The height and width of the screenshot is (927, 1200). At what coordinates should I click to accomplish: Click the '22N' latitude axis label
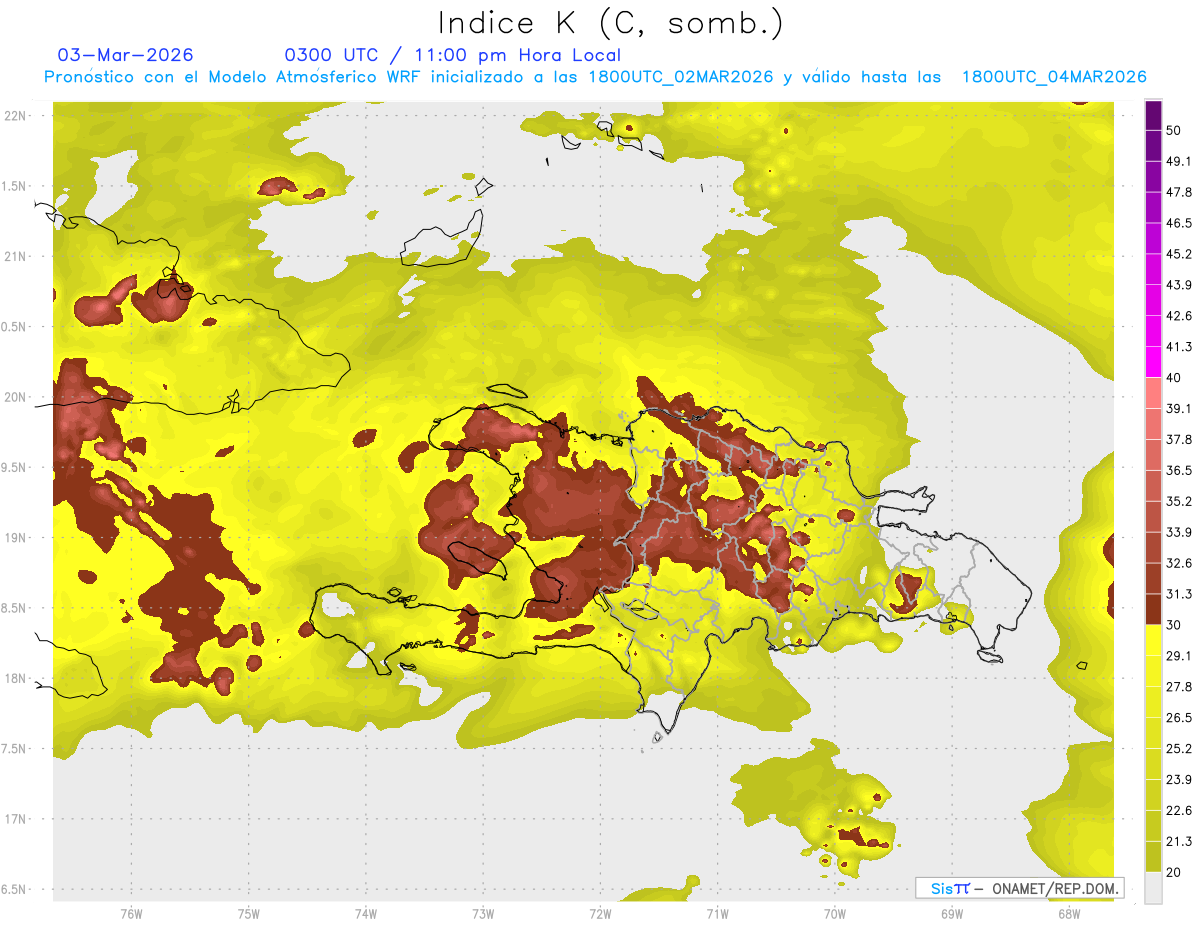click(x=15, y=115)
